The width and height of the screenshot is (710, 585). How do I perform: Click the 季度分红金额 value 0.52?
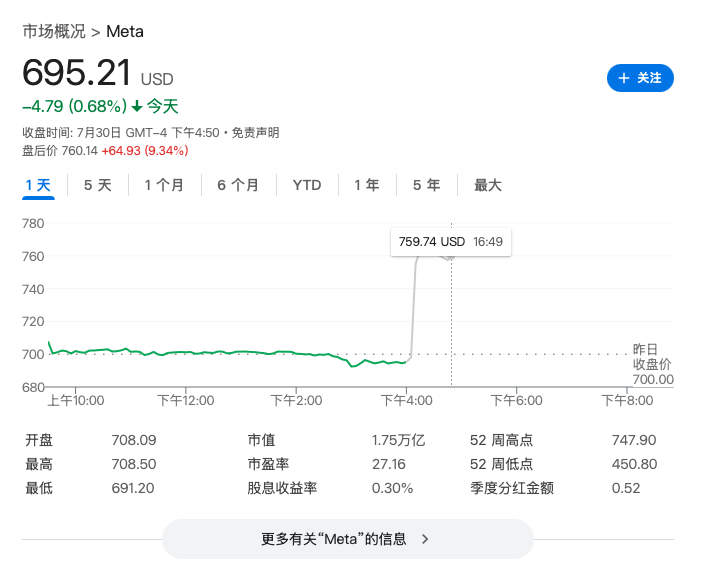(x=626, y=488)
